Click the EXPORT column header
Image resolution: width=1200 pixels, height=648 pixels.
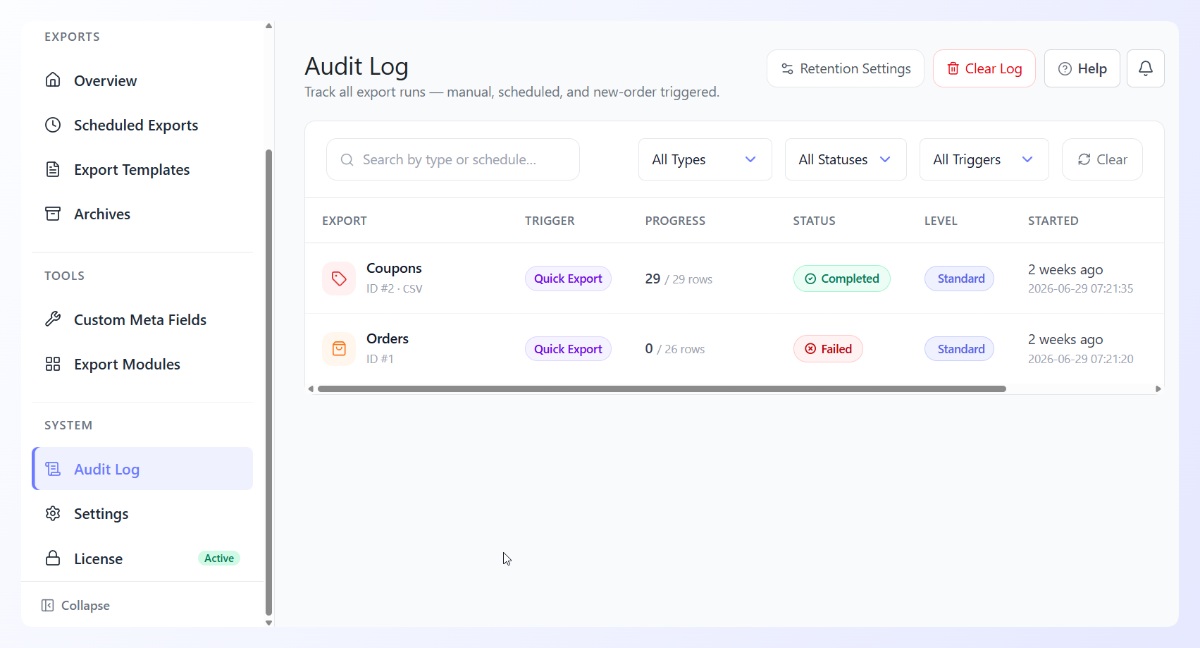coord(344,221)
